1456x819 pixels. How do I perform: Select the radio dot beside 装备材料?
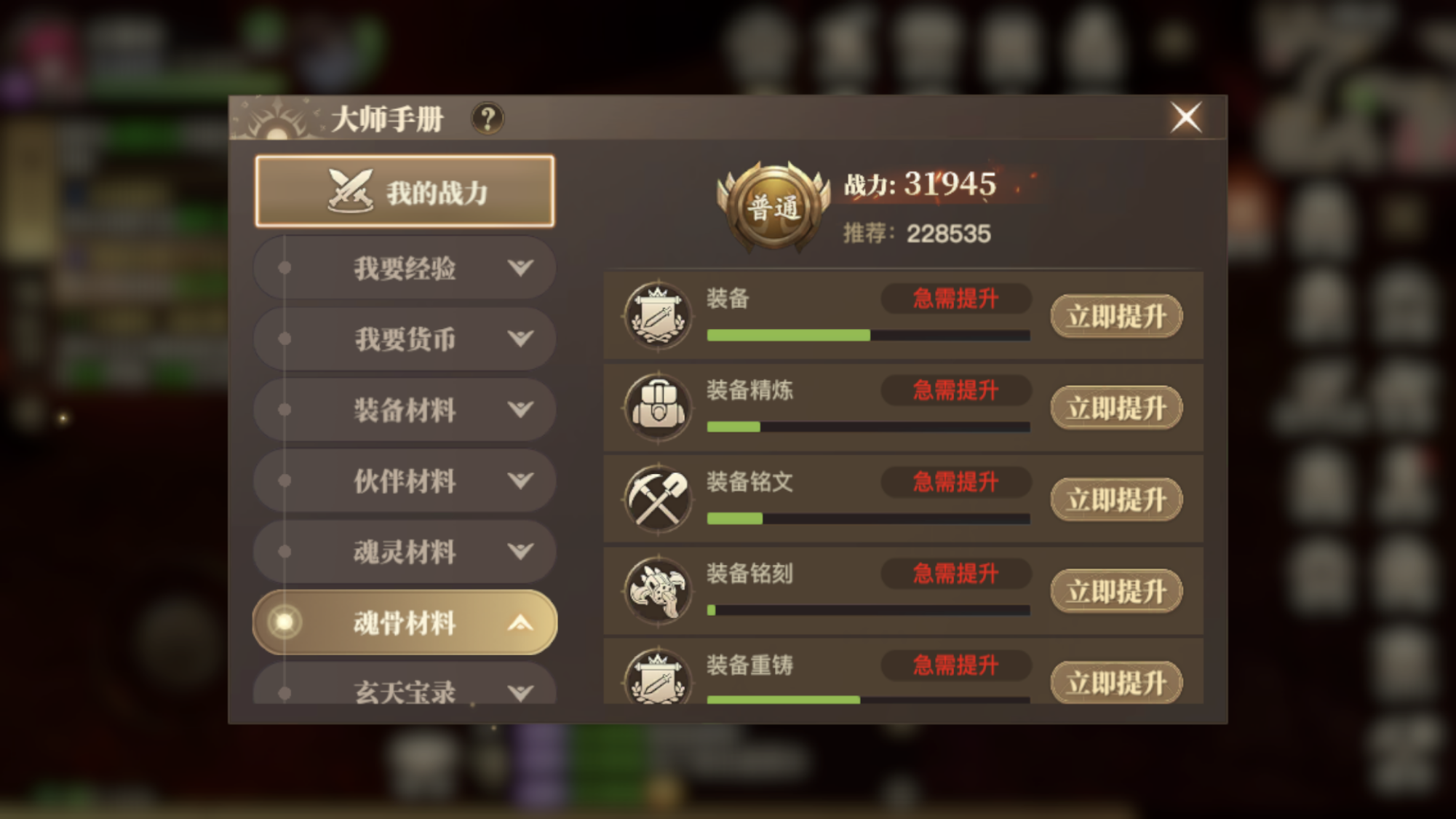[285, 410]
